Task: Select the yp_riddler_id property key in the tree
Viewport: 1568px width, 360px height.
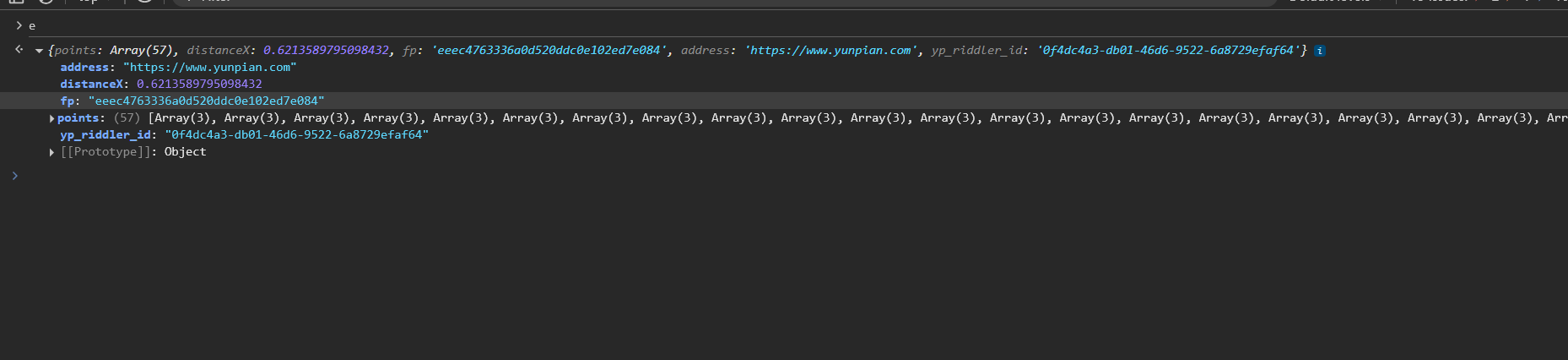Action: click(x=105, y=135)
